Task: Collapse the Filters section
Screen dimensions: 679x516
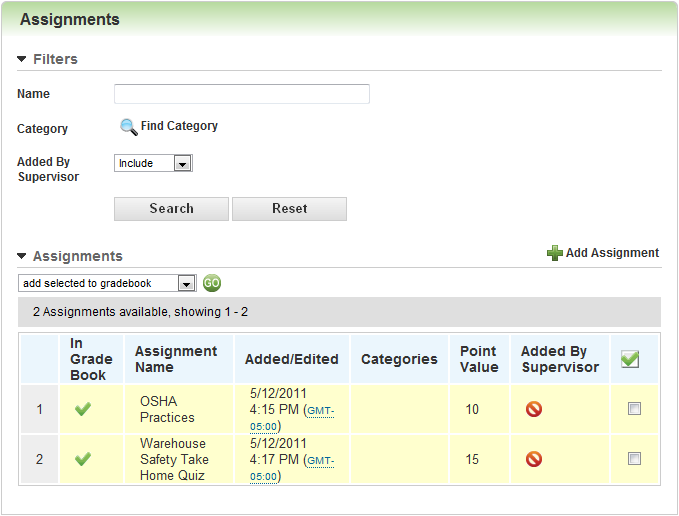Action: coord(22,60)
